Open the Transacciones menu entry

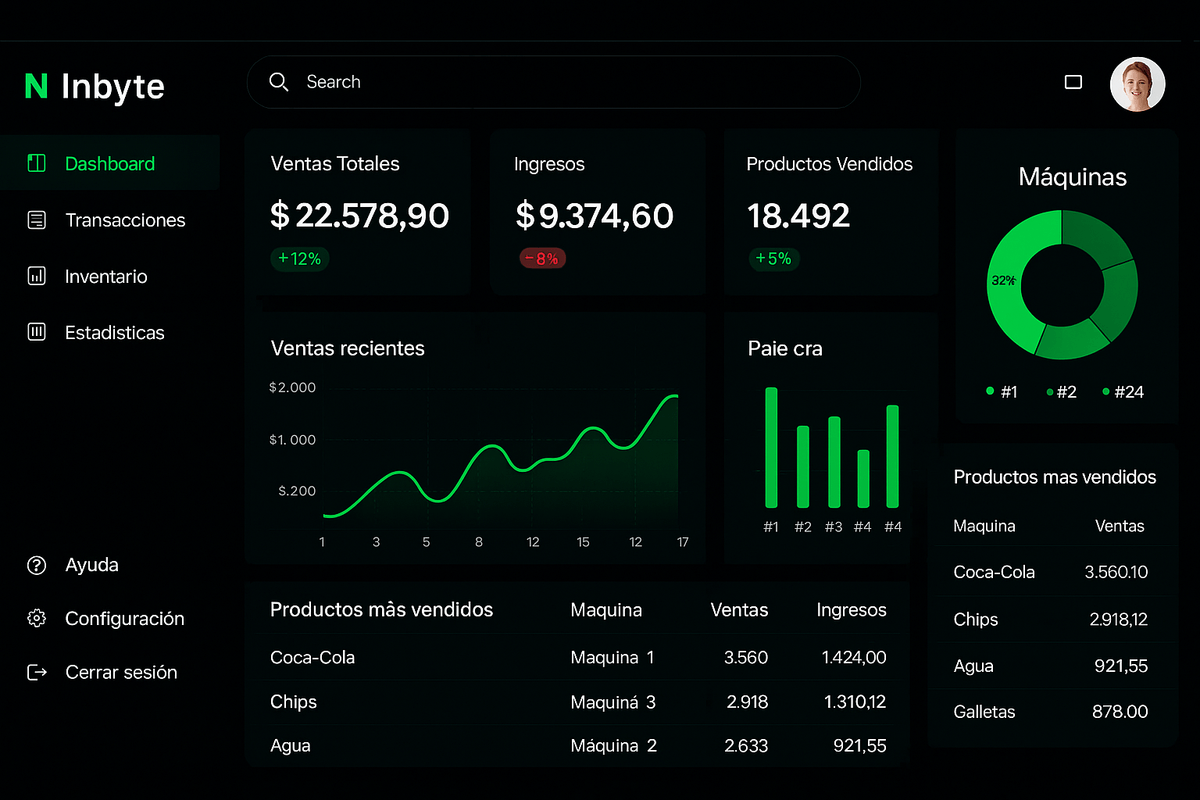(x=124, y=220)
